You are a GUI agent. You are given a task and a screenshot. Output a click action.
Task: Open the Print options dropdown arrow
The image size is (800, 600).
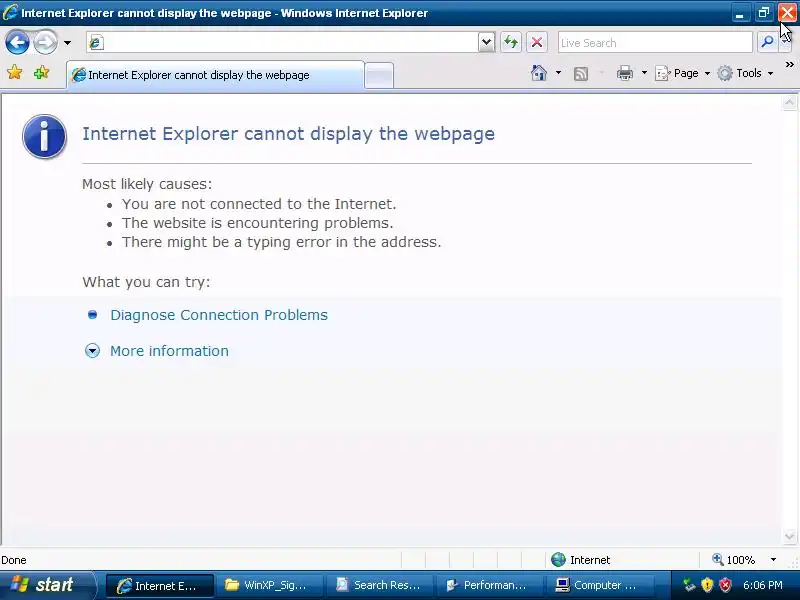644,73
